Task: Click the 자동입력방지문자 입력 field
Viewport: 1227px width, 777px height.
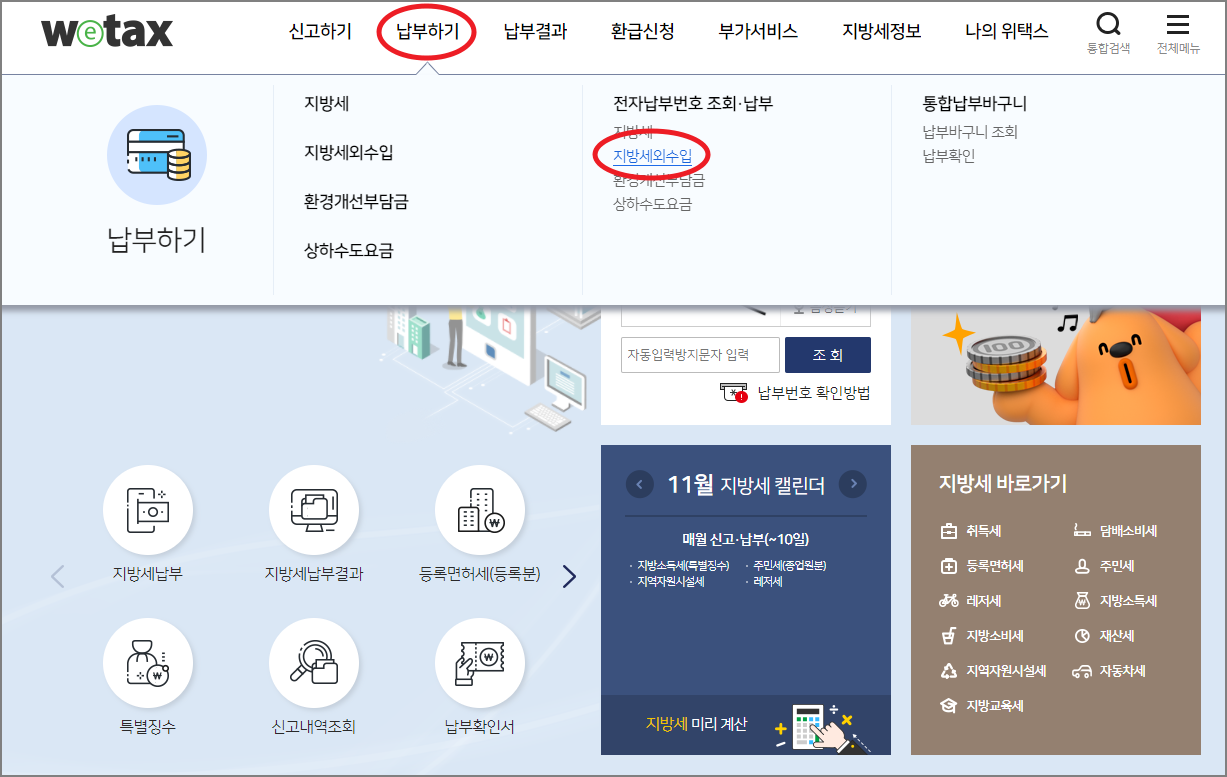Action: pyautogui.click(x=700, y=355)
